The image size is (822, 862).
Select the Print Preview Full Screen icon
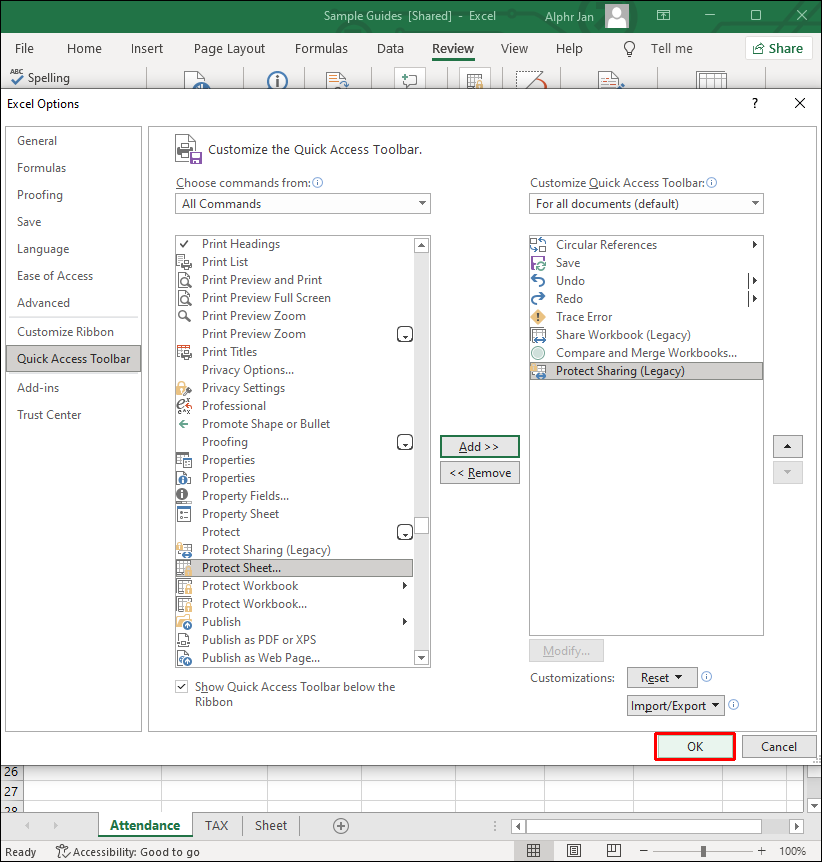point(184,298)
